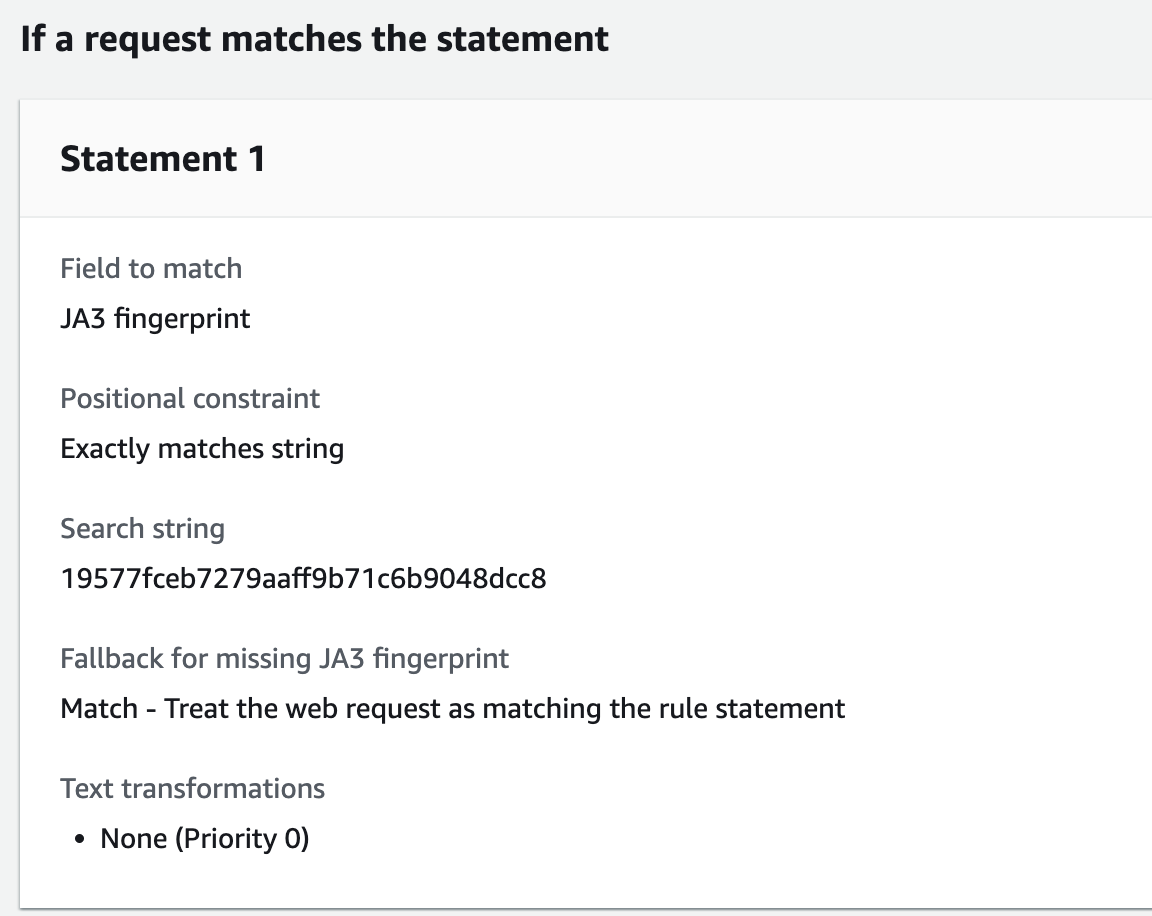
Task: Click the 'Search string' label
Action: pyautogui.click(x=142, y=528)
